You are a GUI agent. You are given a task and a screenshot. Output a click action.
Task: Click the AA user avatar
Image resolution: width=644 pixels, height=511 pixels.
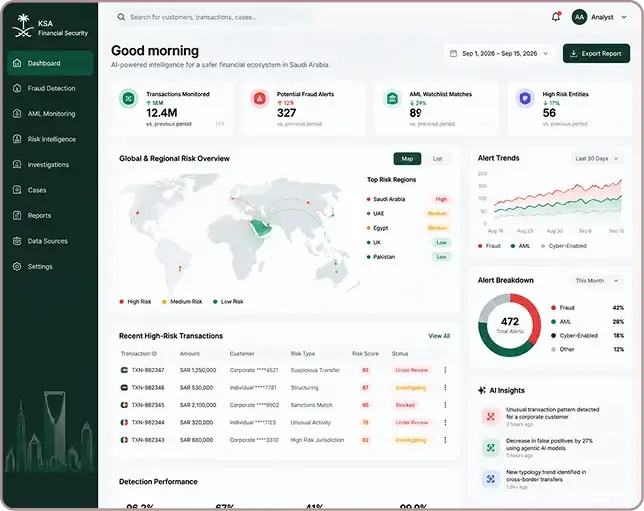(579, 17)
